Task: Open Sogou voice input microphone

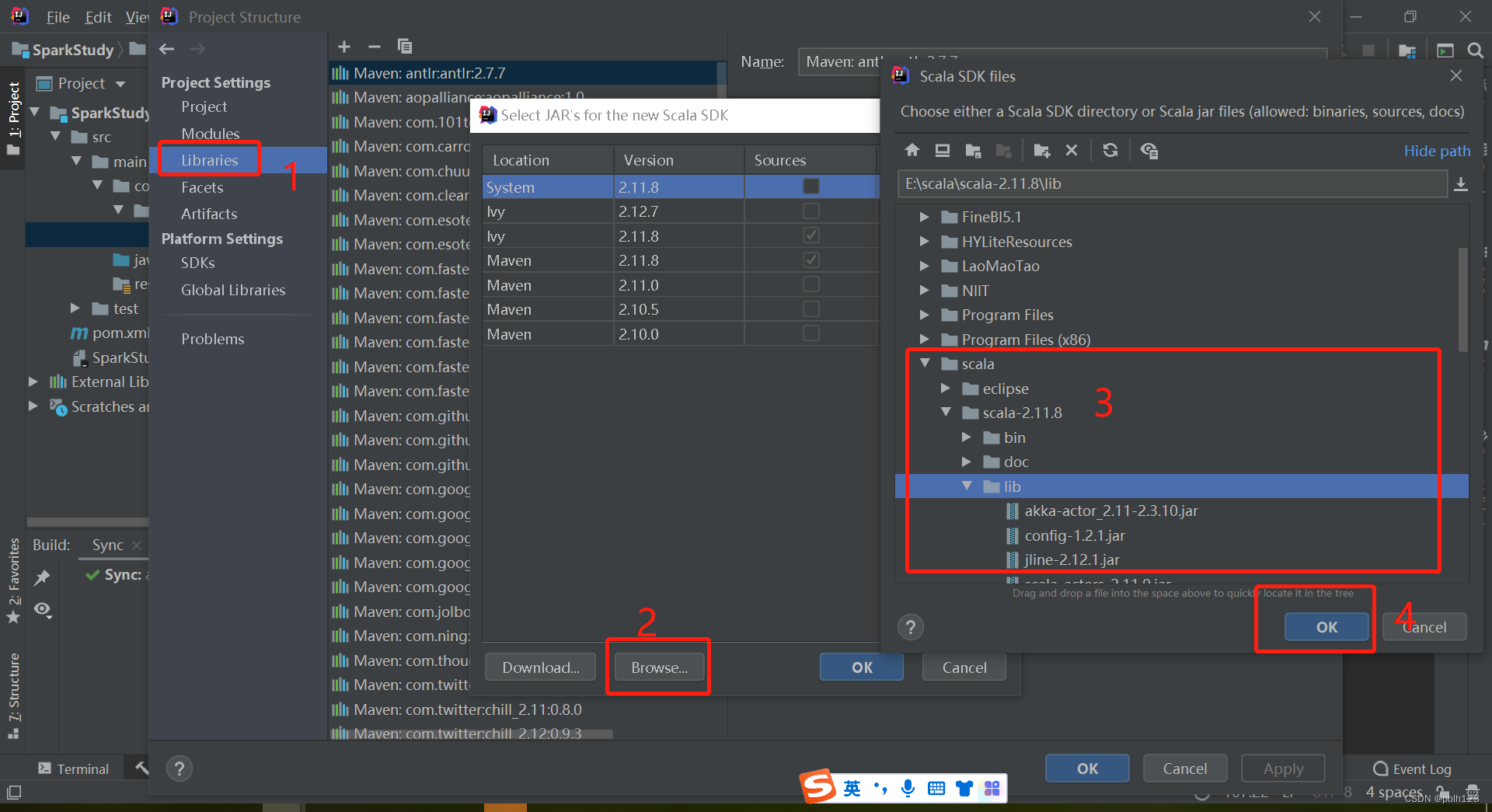Action: [x=908, y=789]
